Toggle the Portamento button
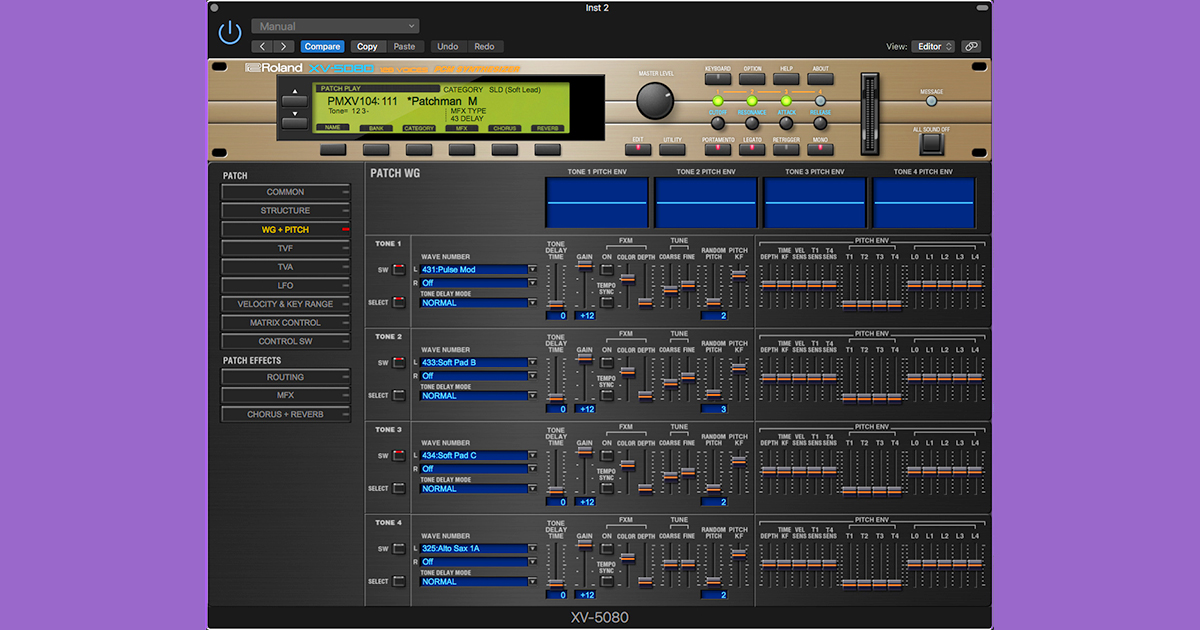 (718, 149)
